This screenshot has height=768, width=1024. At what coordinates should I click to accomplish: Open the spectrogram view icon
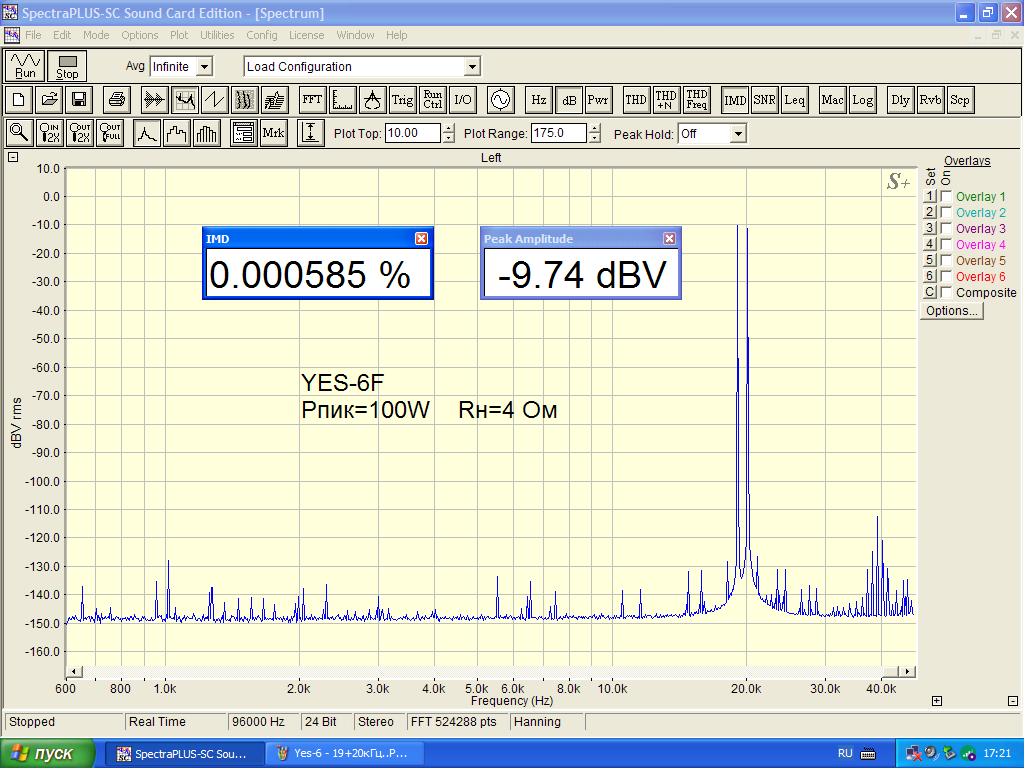click(245, 100)
